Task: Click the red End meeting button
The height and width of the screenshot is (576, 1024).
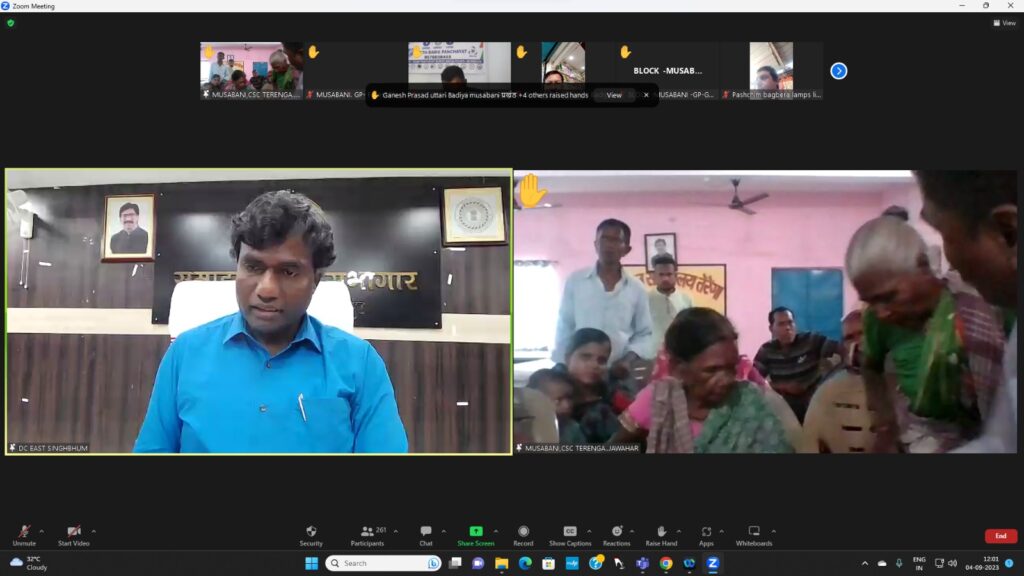Action: click(x=1000, y=537)
